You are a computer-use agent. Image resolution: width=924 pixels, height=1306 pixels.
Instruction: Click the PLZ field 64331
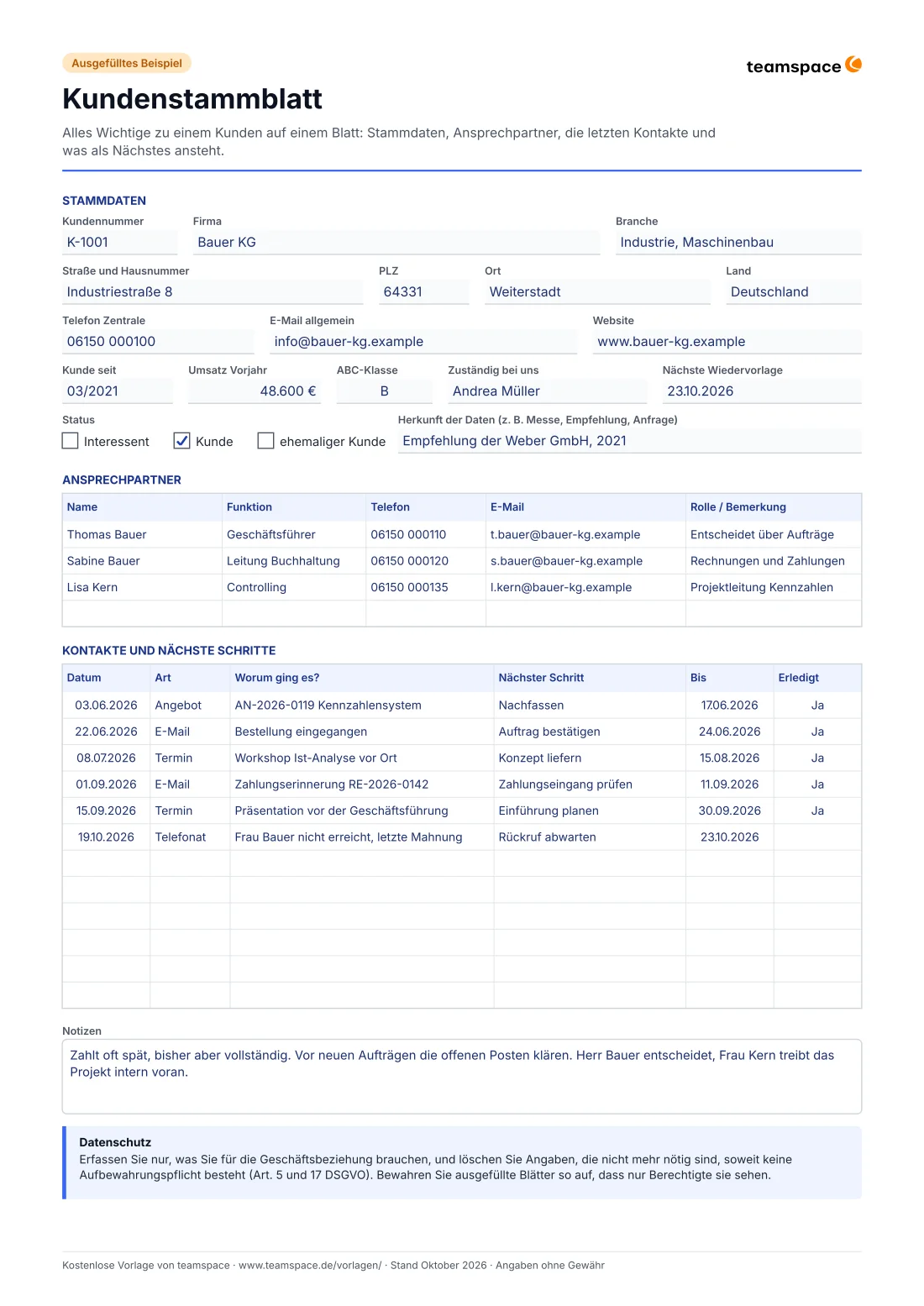pyautogui.click(x=423, y=291)
